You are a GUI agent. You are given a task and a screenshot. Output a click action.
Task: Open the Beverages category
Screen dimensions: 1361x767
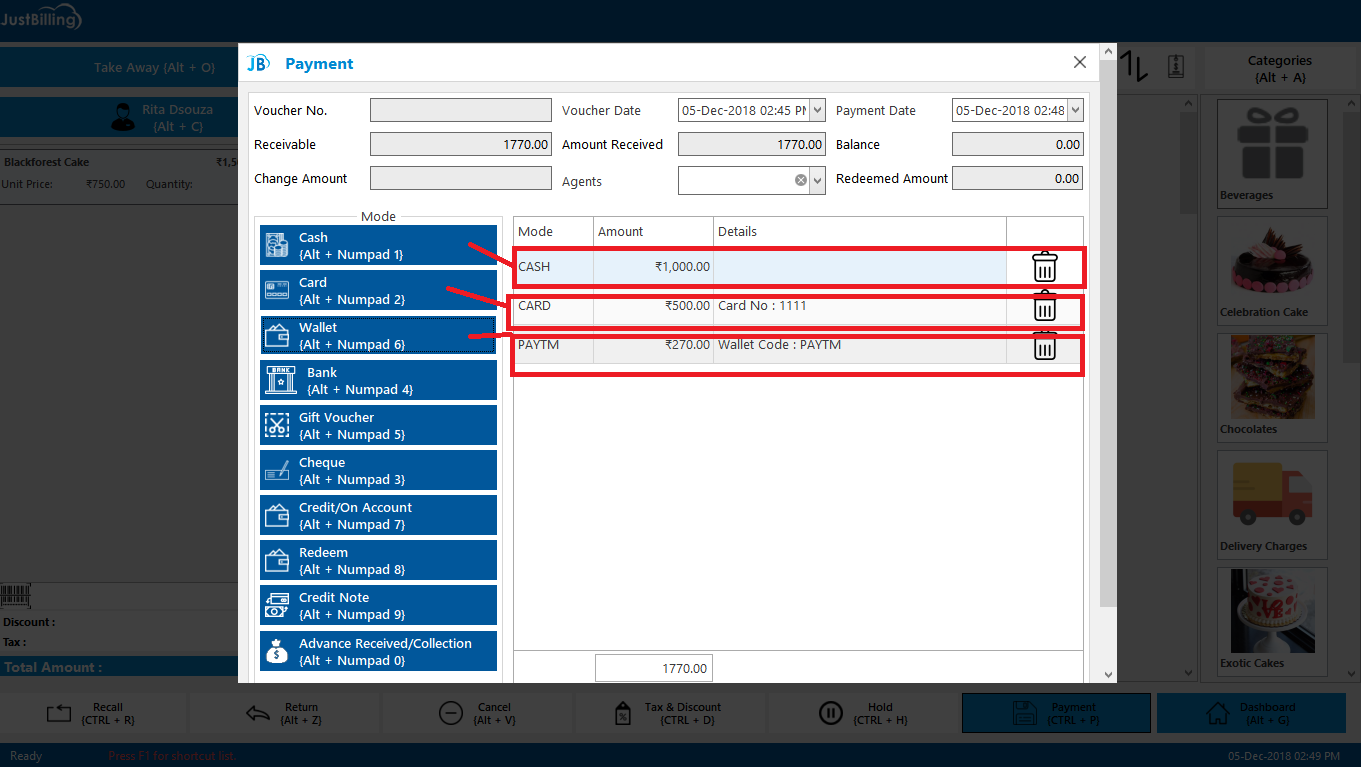pos(1272,152)
